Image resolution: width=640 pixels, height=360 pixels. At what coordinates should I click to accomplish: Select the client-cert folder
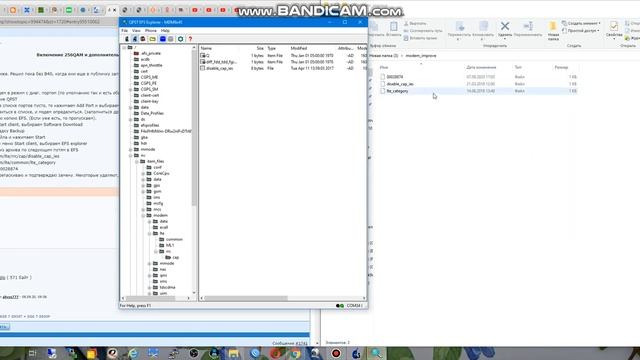tap(147, 95)
